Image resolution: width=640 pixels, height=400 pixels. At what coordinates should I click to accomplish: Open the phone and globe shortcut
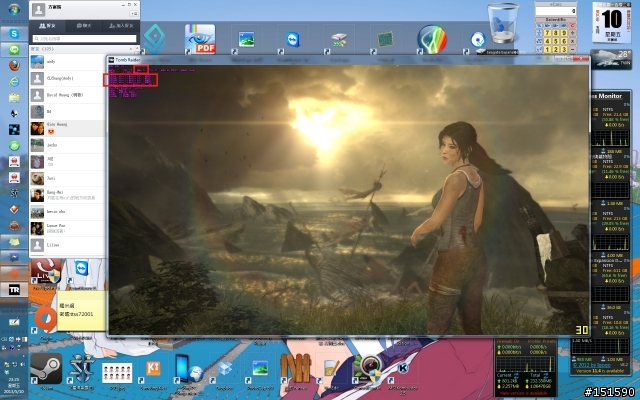[x=188, y=369]
